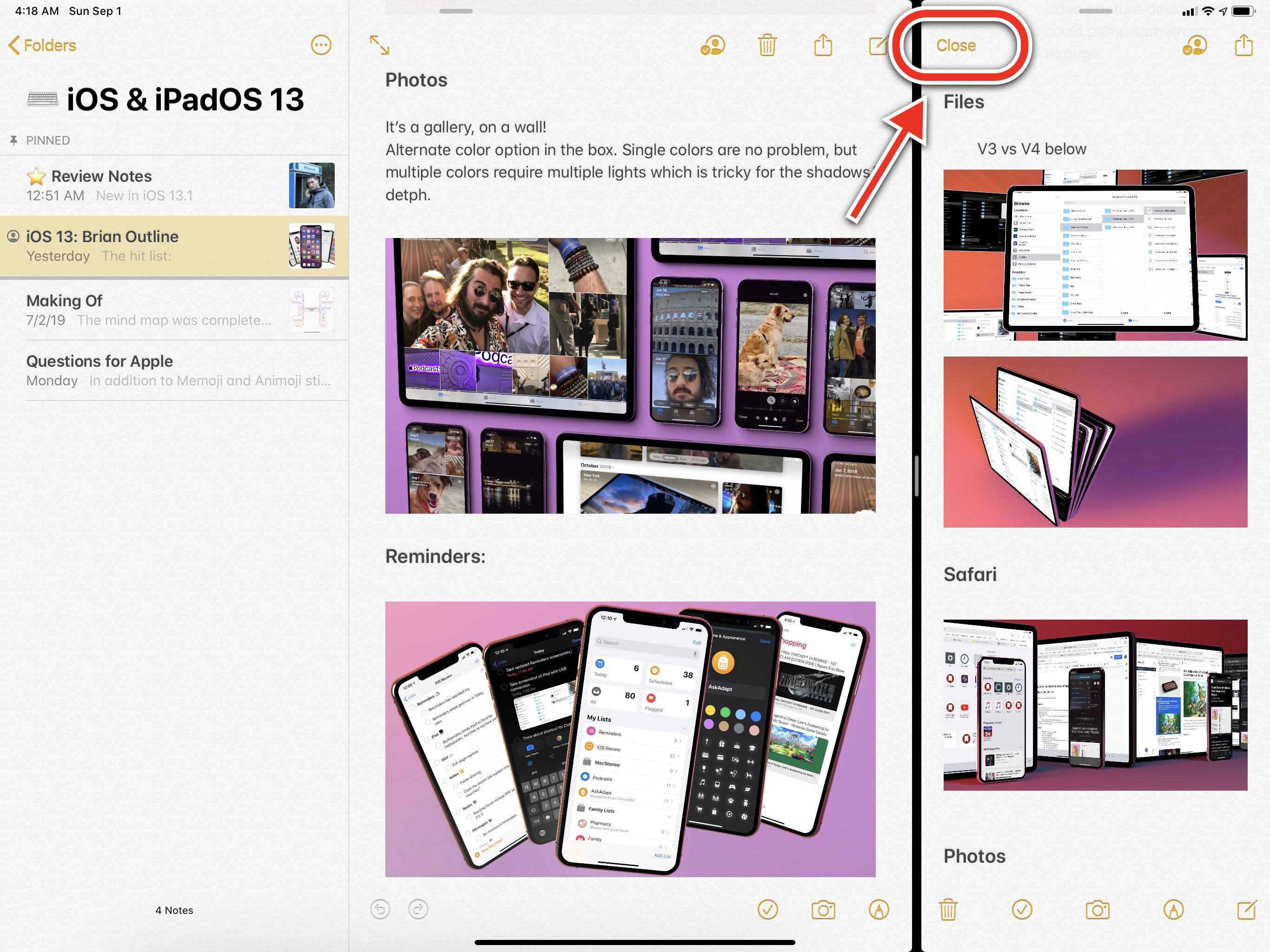Tap "It's a gallery, on a wall!" text
The width and height of the screenshot is (1270, 952).
(x=466, y=127)
